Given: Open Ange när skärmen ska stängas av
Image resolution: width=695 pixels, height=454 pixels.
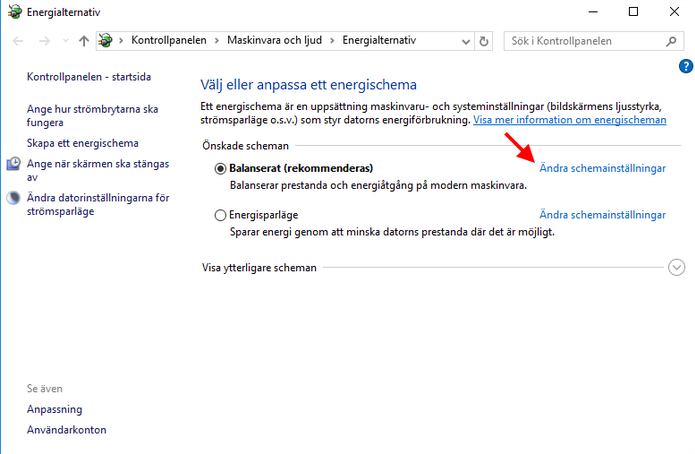Looking at the screenshot, I should 98,170.
